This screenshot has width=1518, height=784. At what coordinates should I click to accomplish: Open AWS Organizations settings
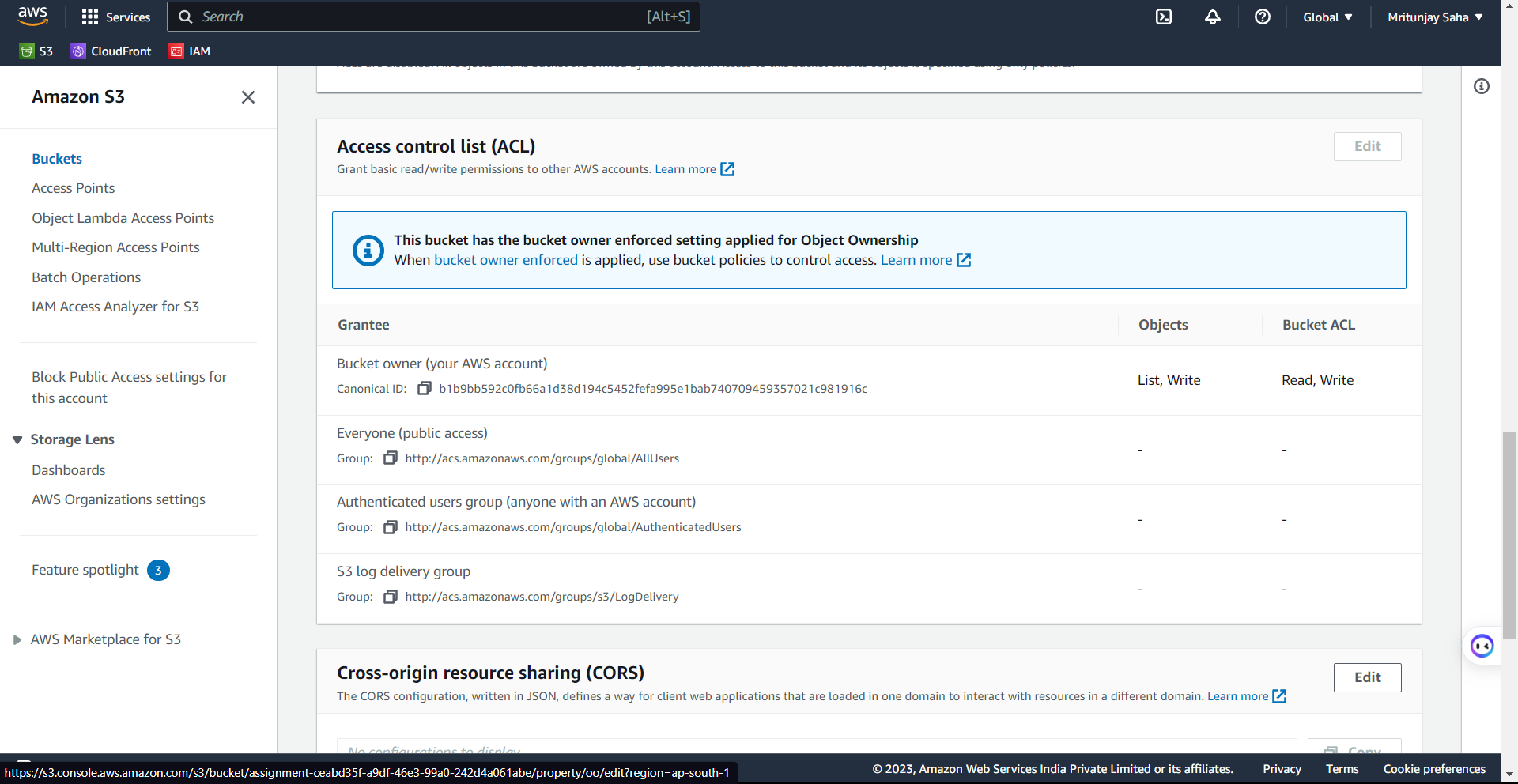click(119, 499)
